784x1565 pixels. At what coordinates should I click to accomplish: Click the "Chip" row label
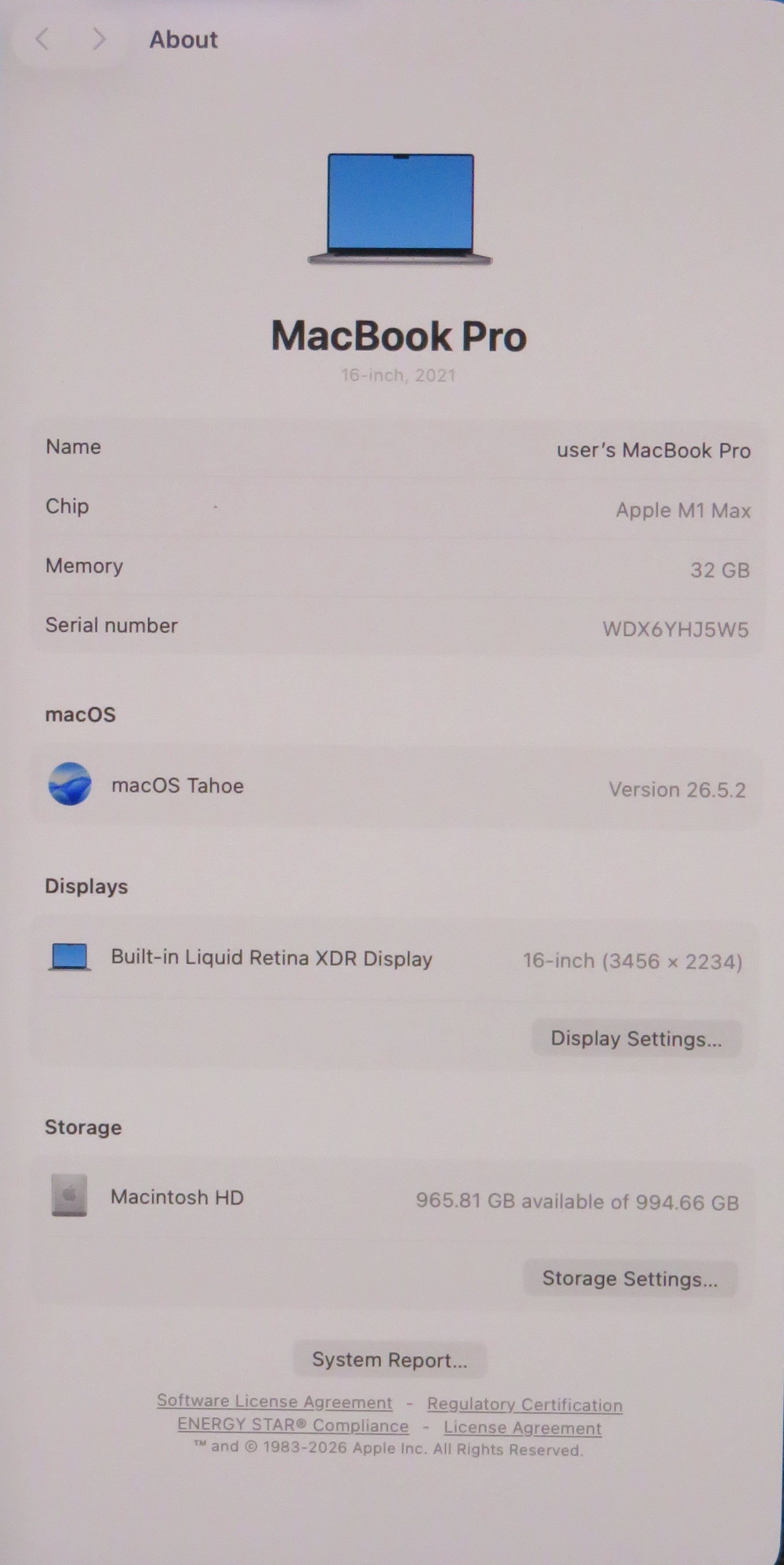tap(67, 507)
